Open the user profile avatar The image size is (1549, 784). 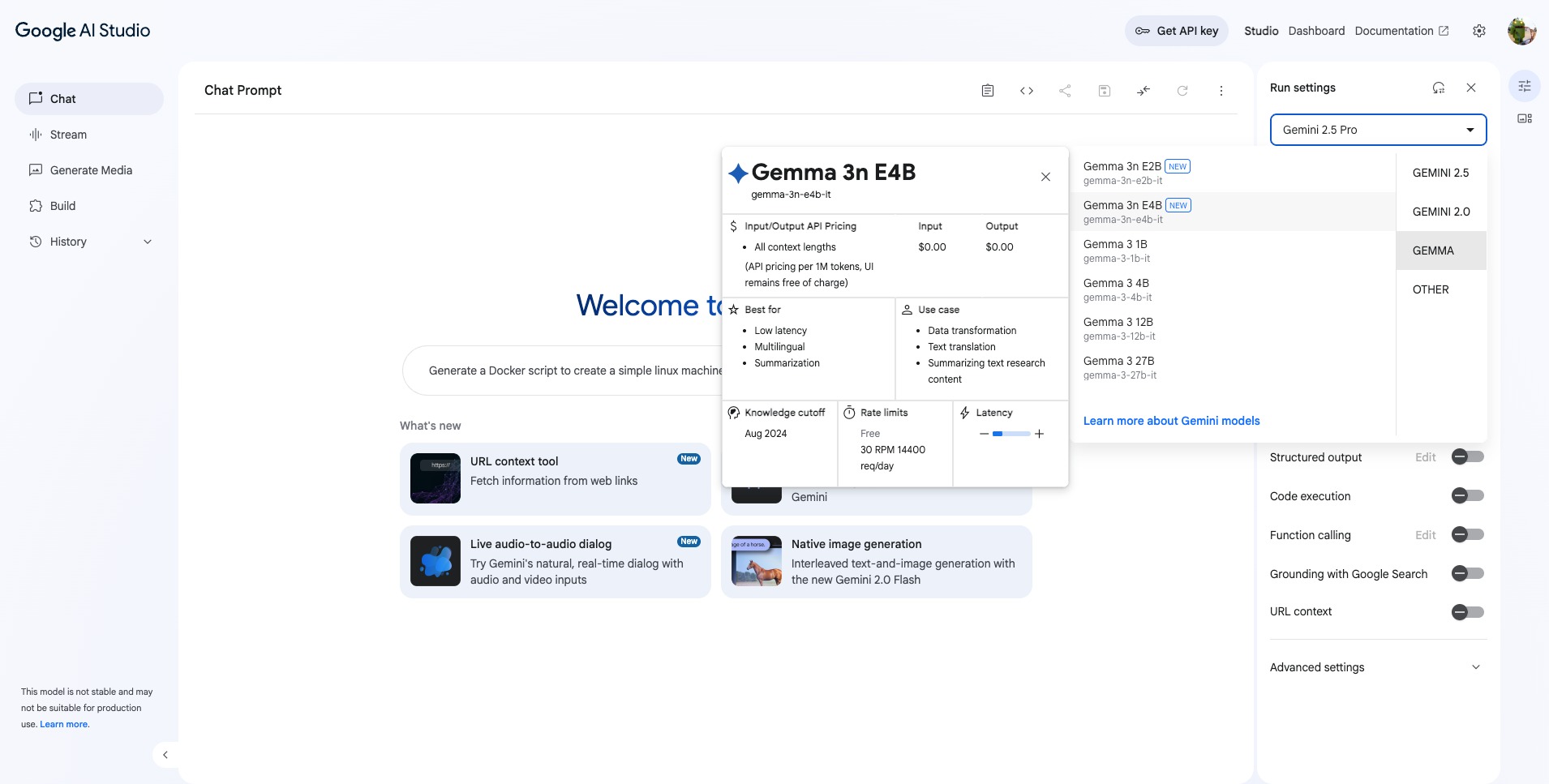1521,31
